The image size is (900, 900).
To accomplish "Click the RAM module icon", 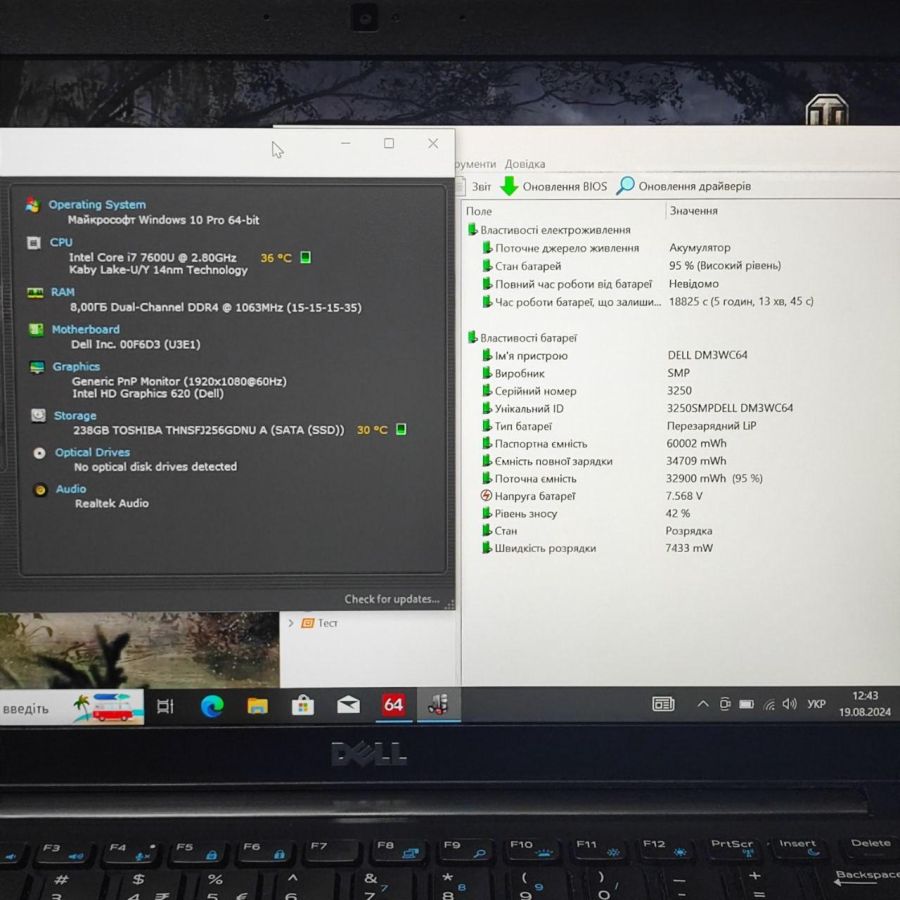I will point(35,293).
